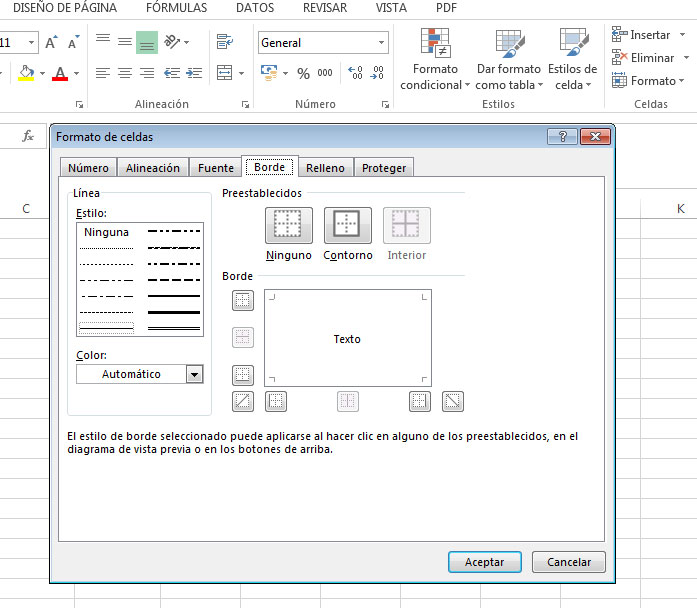Click Aceptar to confirm
Viewport: 697px width, 608px height.
click(x=485, y=562)
